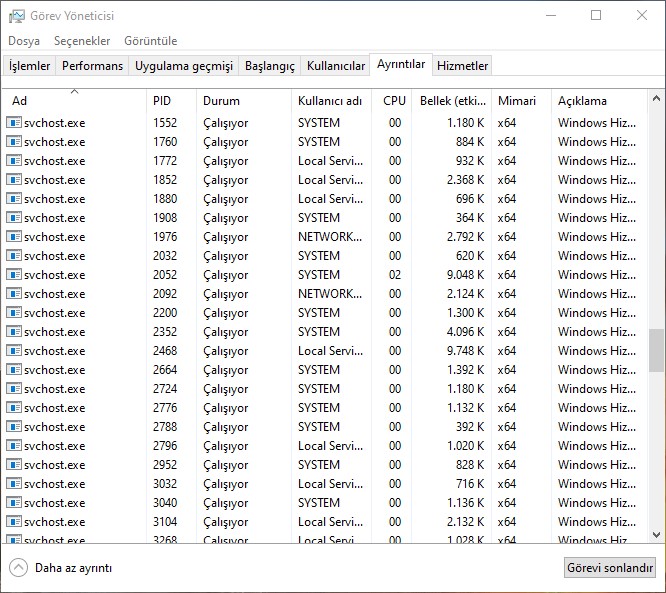Click the svchost.exe icon with PID 2796
This screenshot has height=593, width=666.
click(x=14, y=446)
